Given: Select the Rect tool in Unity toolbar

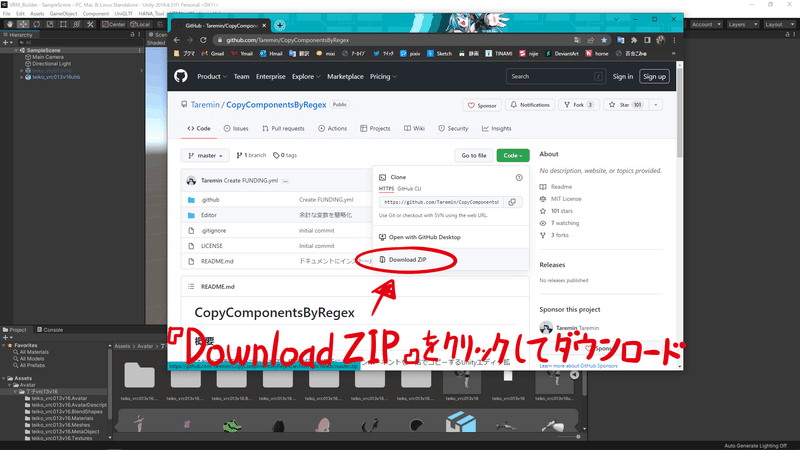Looking at the screenshot, I should pyautogui.click(x=63, y=24).
